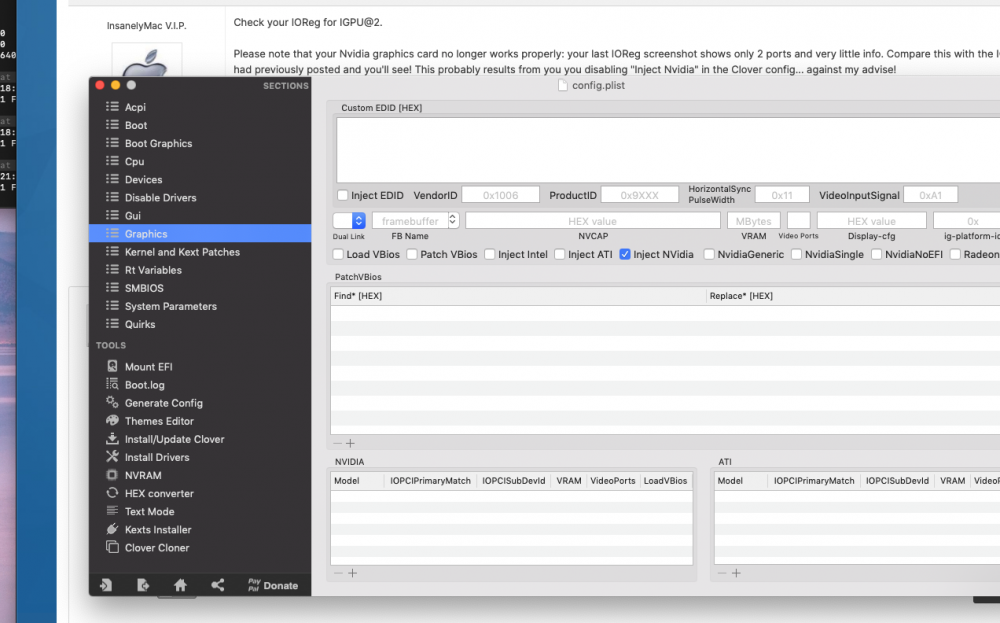
Task: Click the NVCAP HEX value field
Action: pos(592,221)
